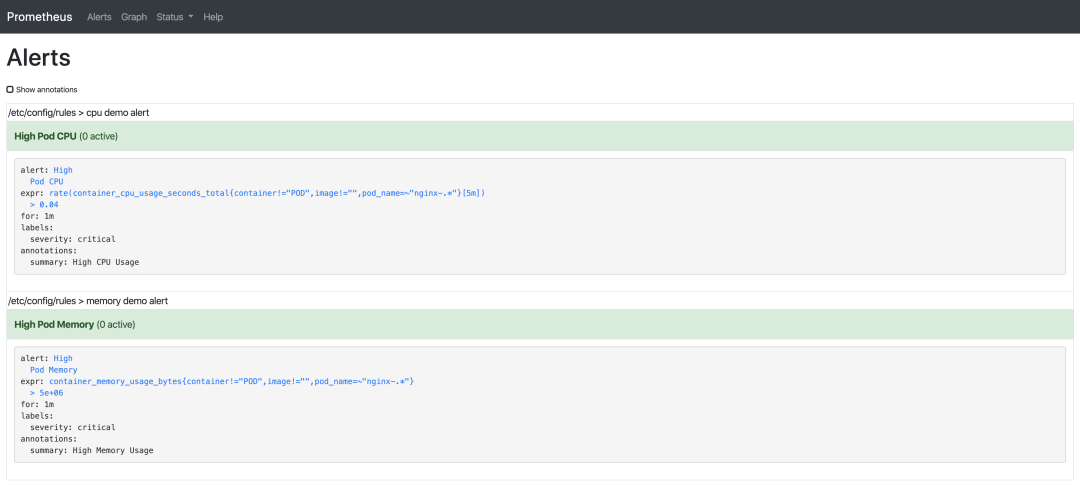The height and width of the screenshot is (487, 1080).
Task: Click the '> 0.04' threshold link
Action: (44, 205)
